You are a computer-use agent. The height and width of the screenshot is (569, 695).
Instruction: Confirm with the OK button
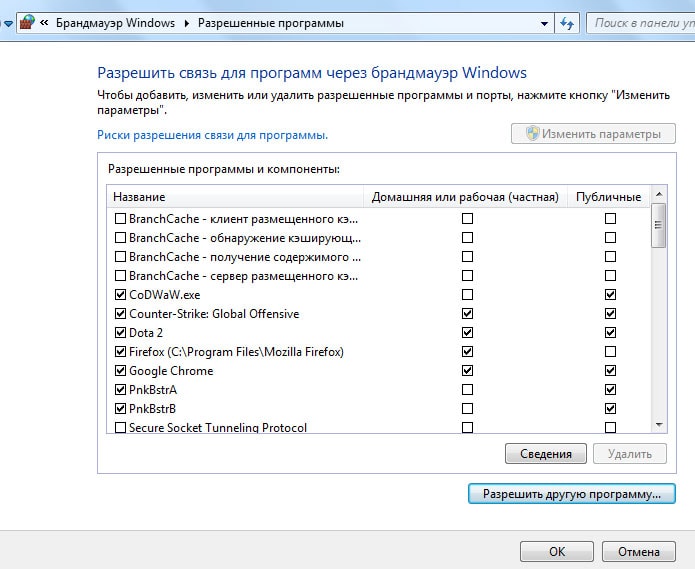[557, 552]
